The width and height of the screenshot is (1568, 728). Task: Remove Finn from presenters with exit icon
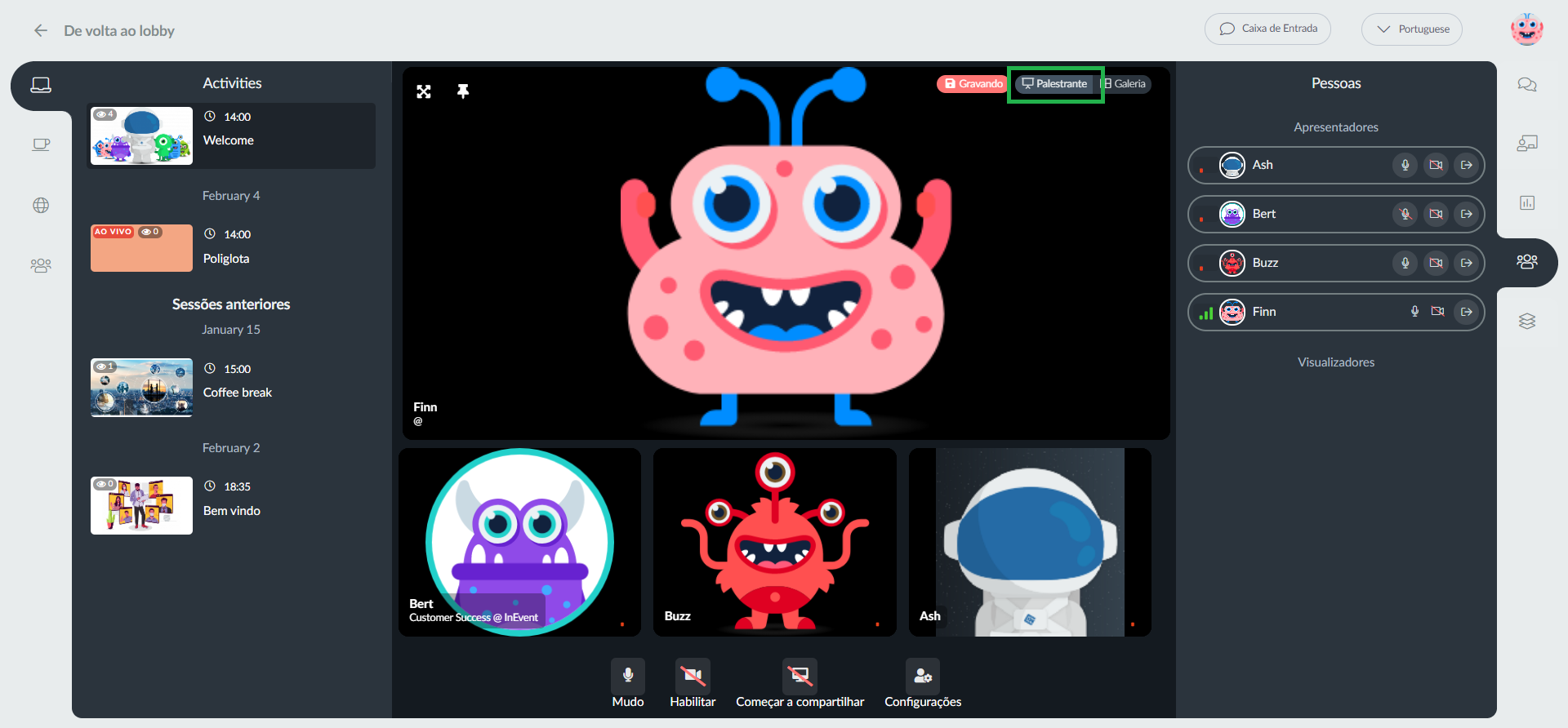tap(1467, 312)
